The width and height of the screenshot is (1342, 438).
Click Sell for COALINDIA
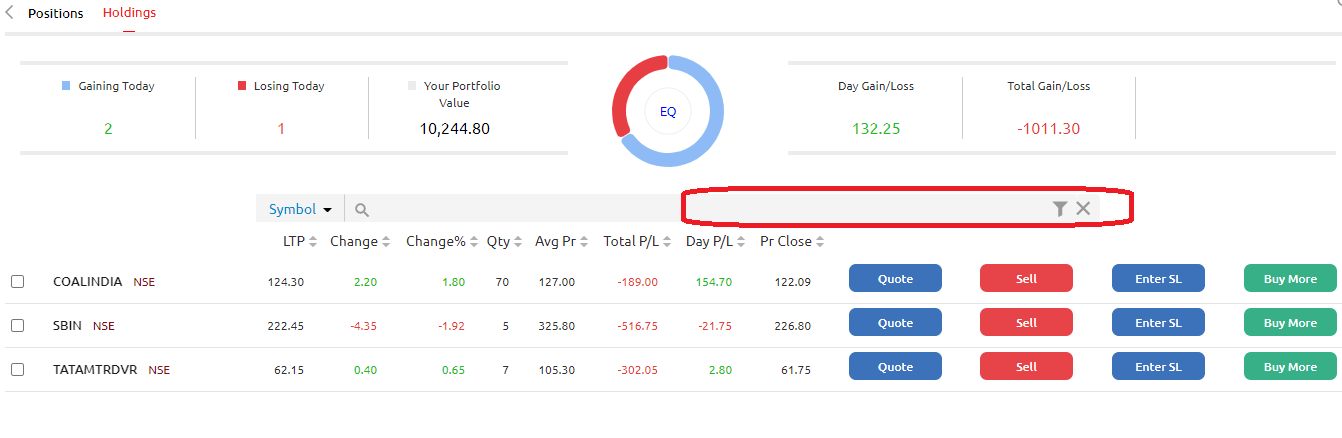pos(1026,279)
